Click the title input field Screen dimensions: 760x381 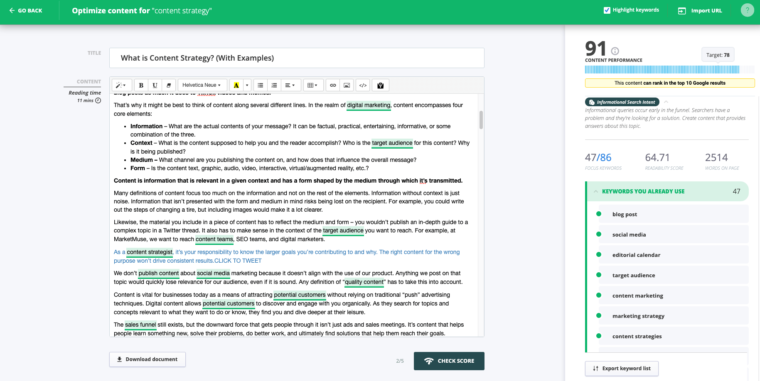click(297, 58)
